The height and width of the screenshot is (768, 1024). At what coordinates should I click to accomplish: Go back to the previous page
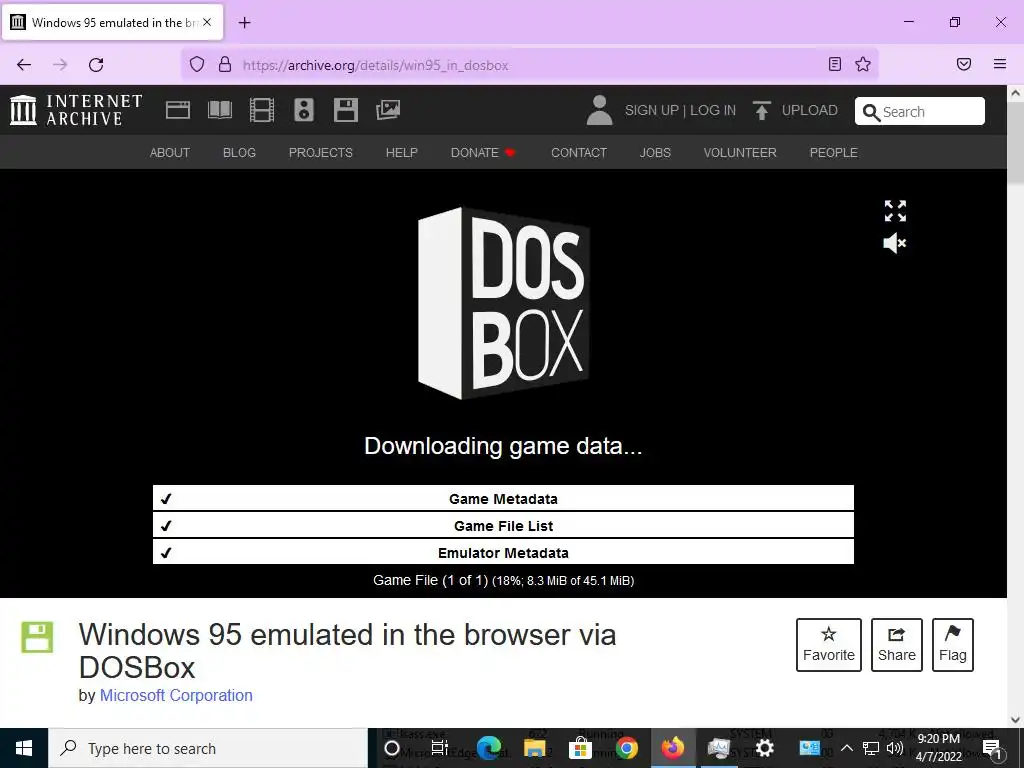(x=24, y=65)
